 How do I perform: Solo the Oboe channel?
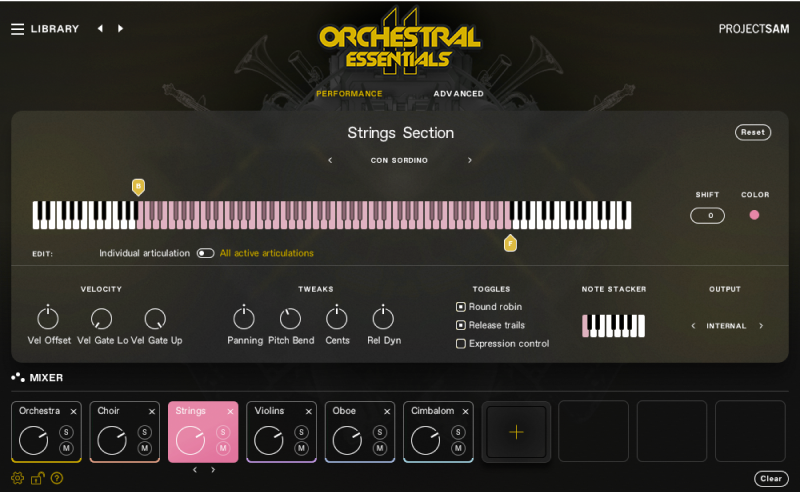pyautogui.click(x=380, y=432)
